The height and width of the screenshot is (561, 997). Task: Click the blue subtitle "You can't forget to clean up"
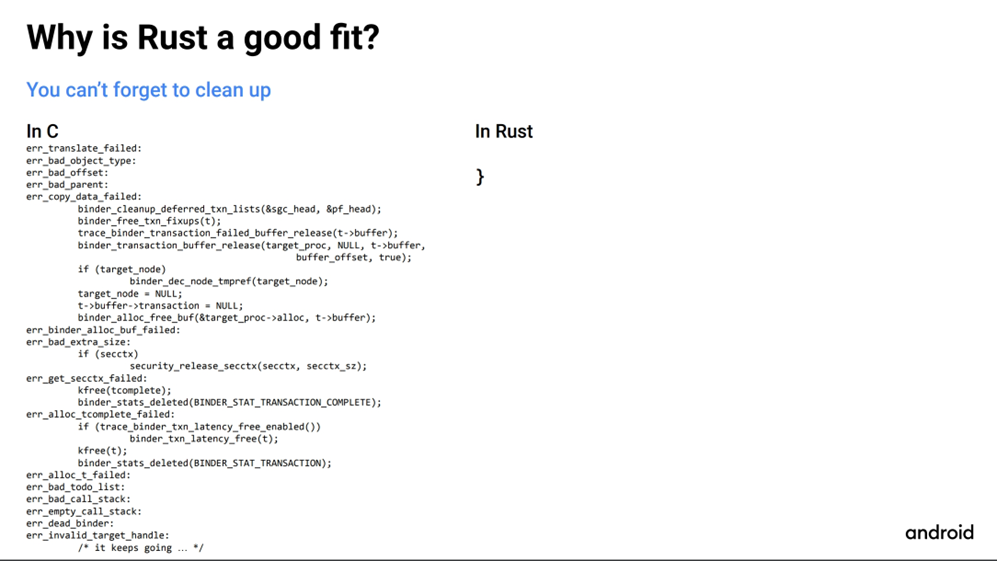click(x=148, y=90)
